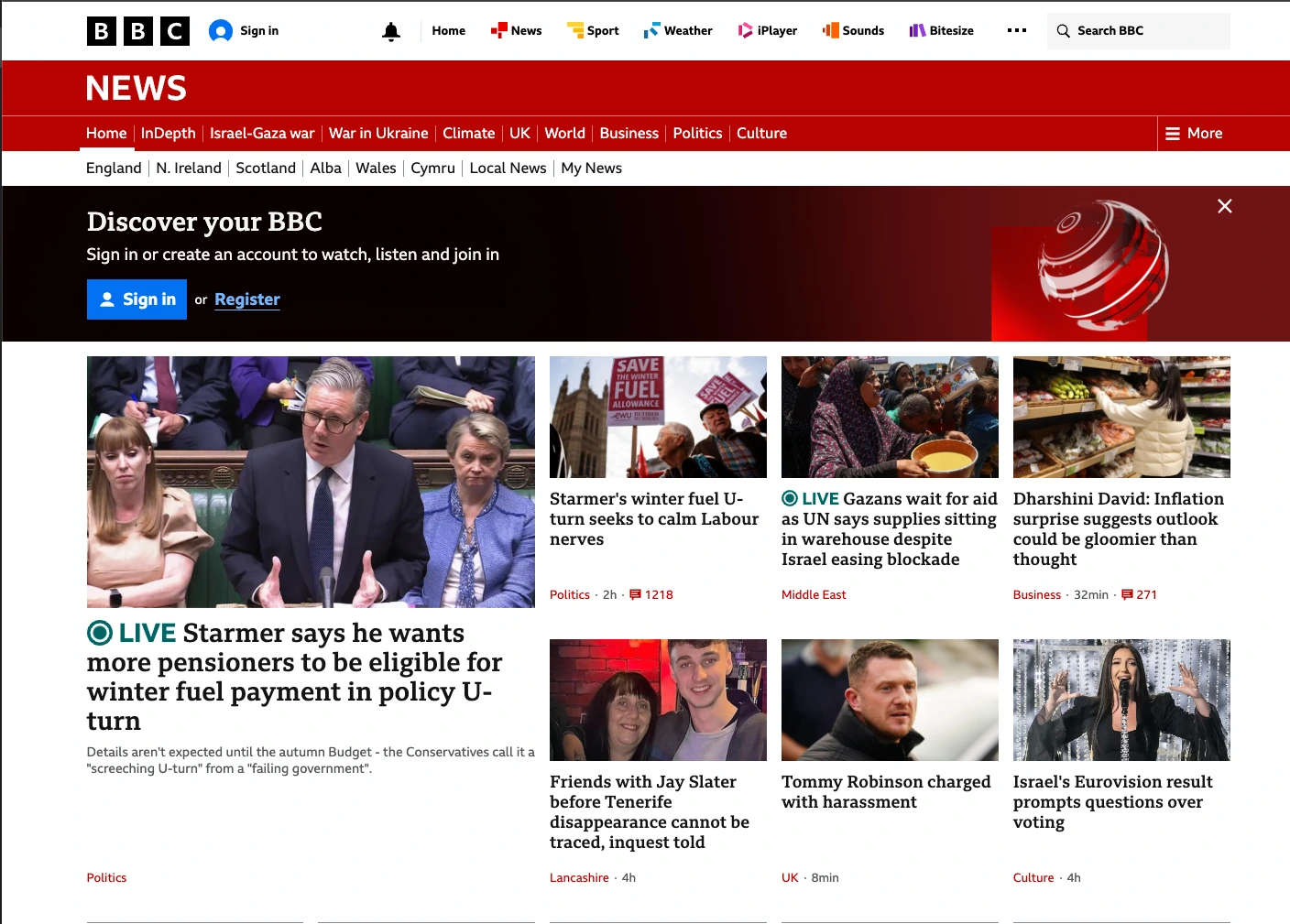The width and height of the screenshot is (1290, 924).
Task: Open the InDepth section tab
Action: 169,134
